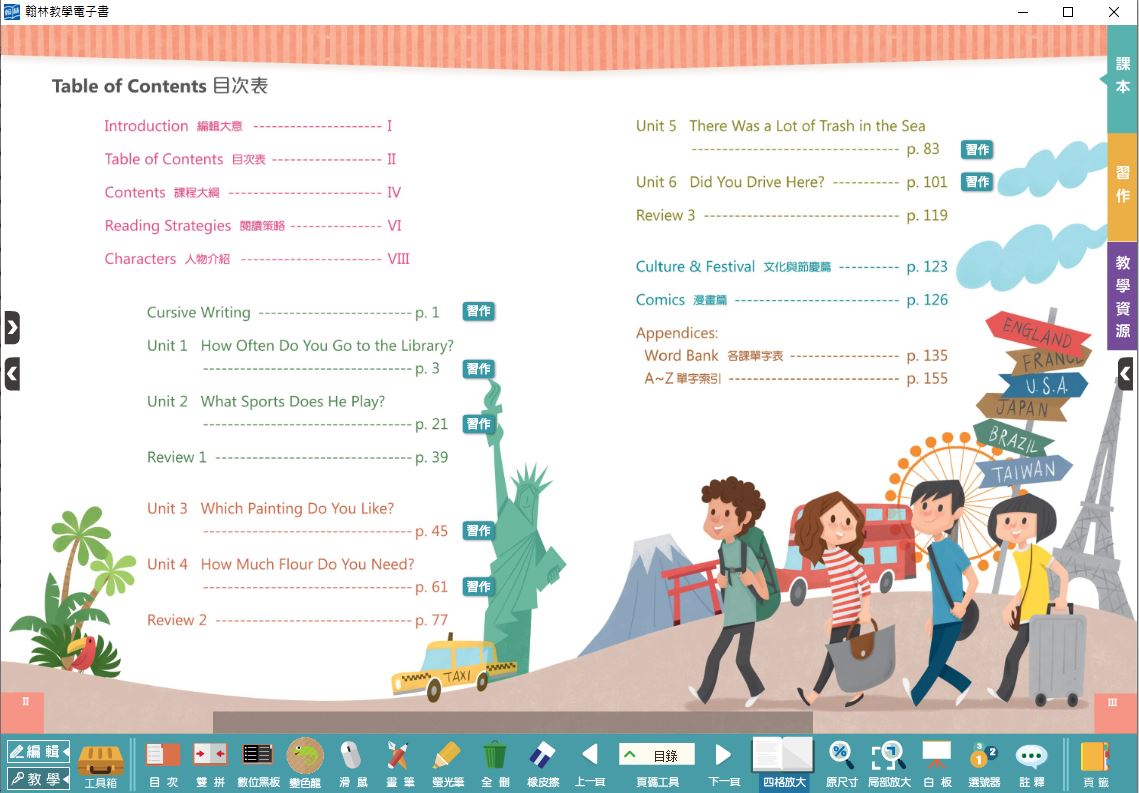Click page III corner marker
The width and height of the screenshot is (1139, 793).
[x=1112, y=703]
